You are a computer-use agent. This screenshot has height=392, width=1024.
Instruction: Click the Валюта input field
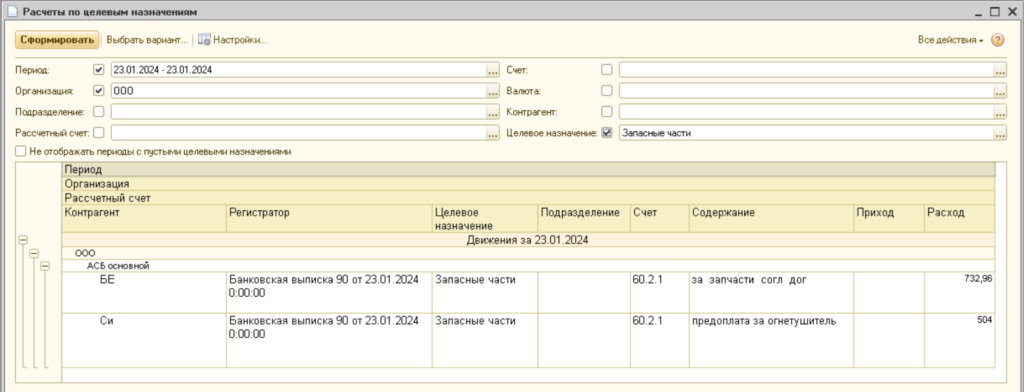[806, 91]
